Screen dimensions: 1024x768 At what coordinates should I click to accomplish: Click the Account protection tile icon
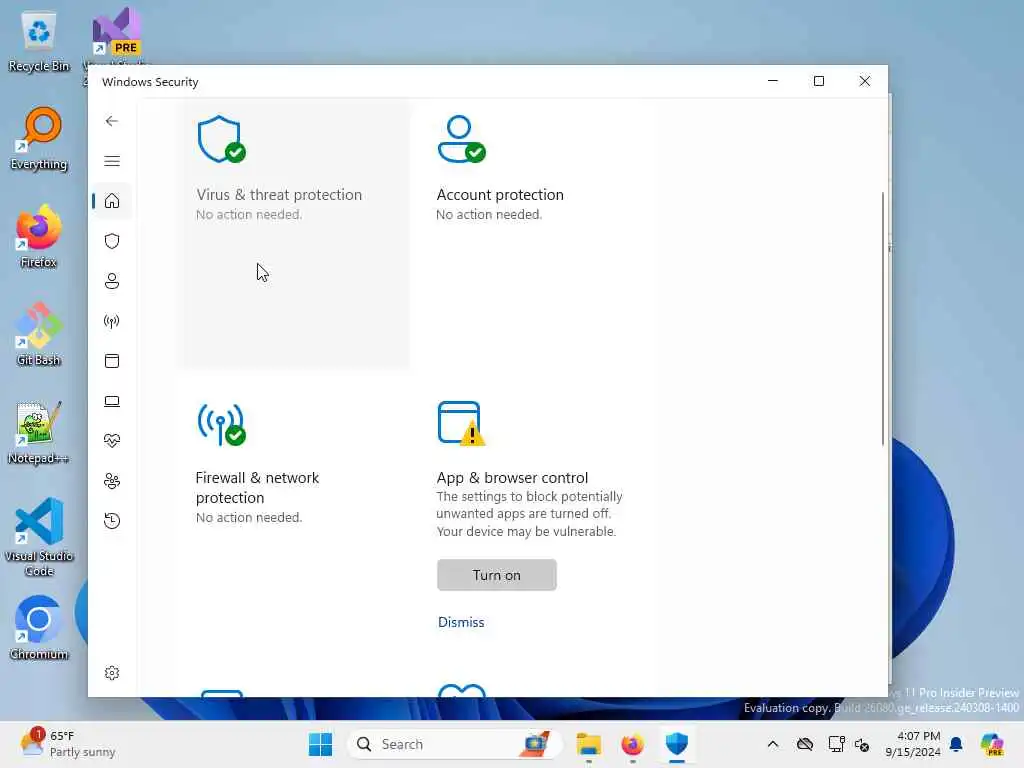461,139
